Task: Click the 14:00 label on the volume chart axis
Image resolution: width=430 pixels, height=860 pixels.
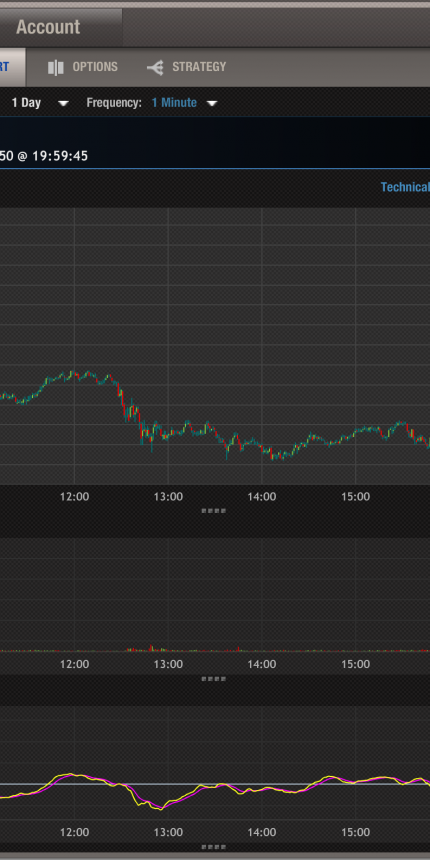Action: (262, 664)
